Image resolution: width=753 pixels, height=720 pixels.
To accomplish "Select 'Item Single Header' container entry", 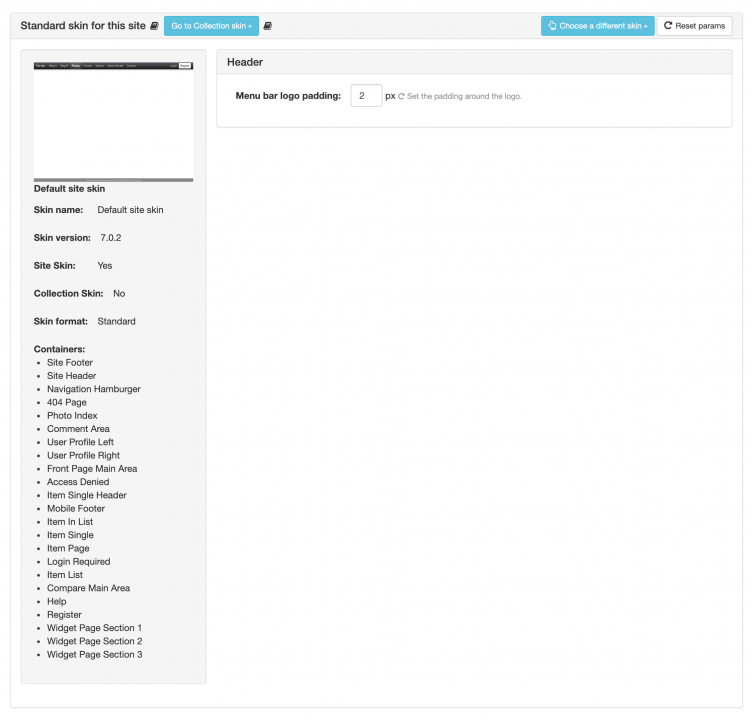I will coord(86,495).
